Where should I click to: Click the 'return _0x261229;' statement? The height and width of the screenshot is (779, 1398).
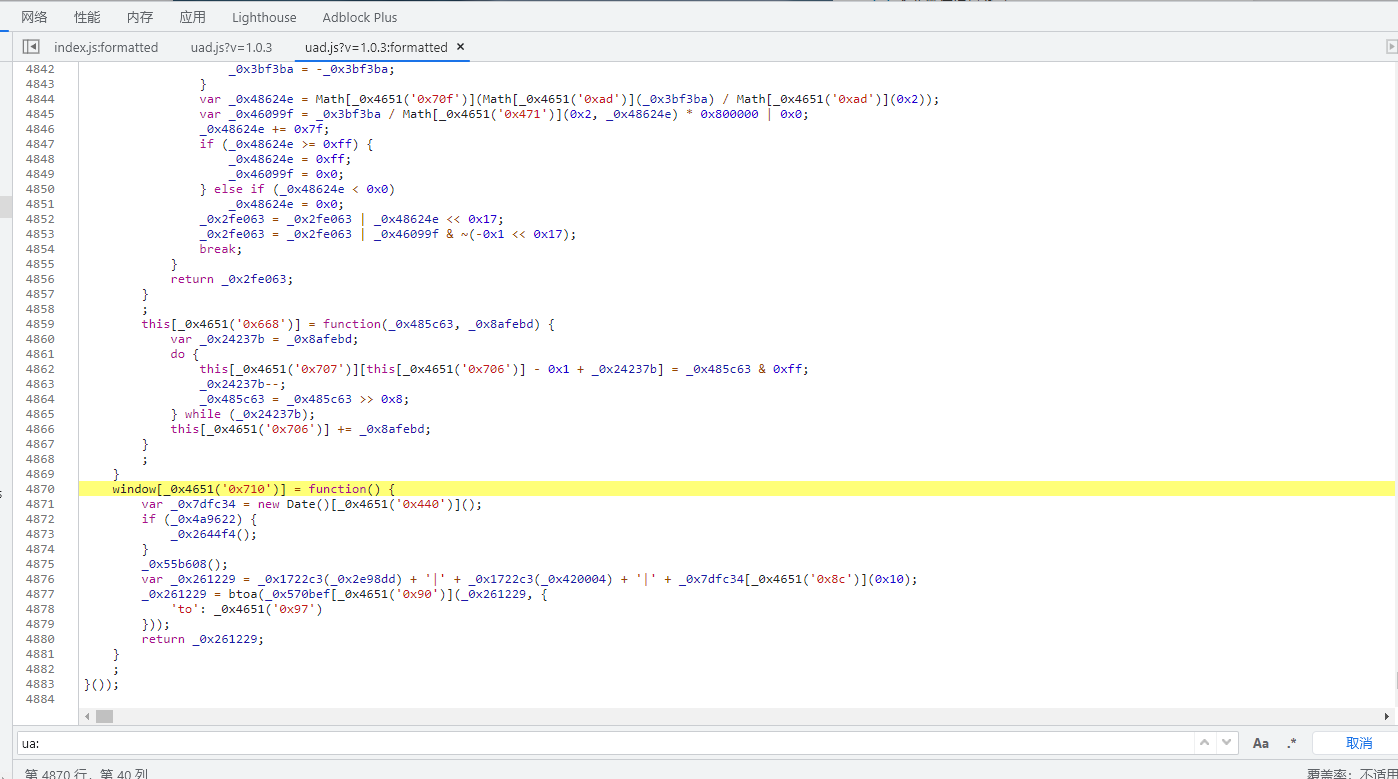pos(205,639)
